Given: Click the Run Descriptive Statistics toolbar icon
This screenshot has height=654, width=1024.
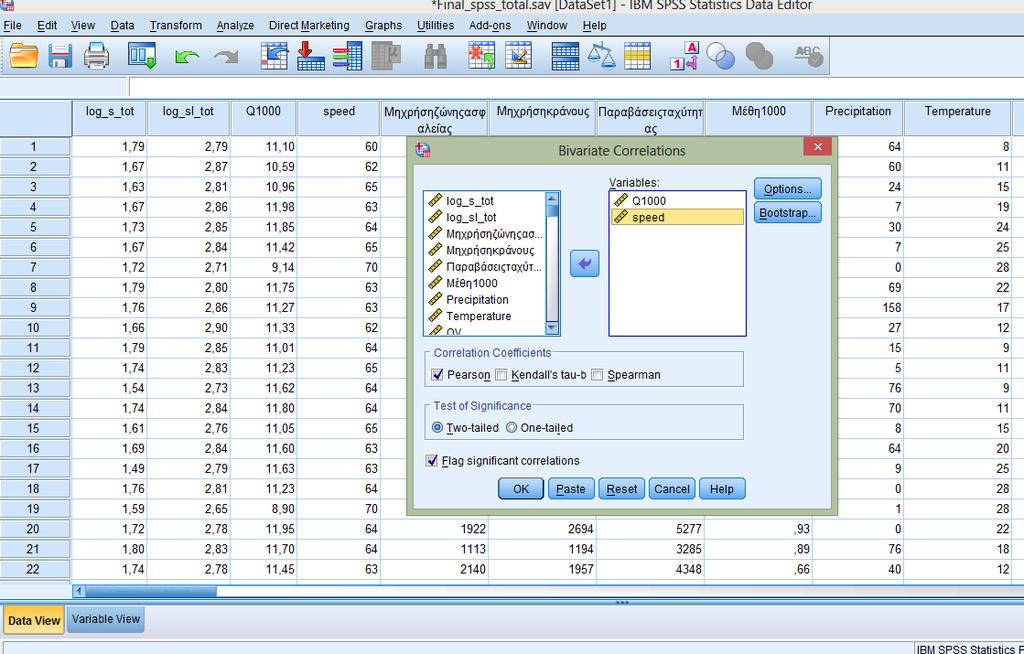Looking at the screenshot, I should point(386,56).
